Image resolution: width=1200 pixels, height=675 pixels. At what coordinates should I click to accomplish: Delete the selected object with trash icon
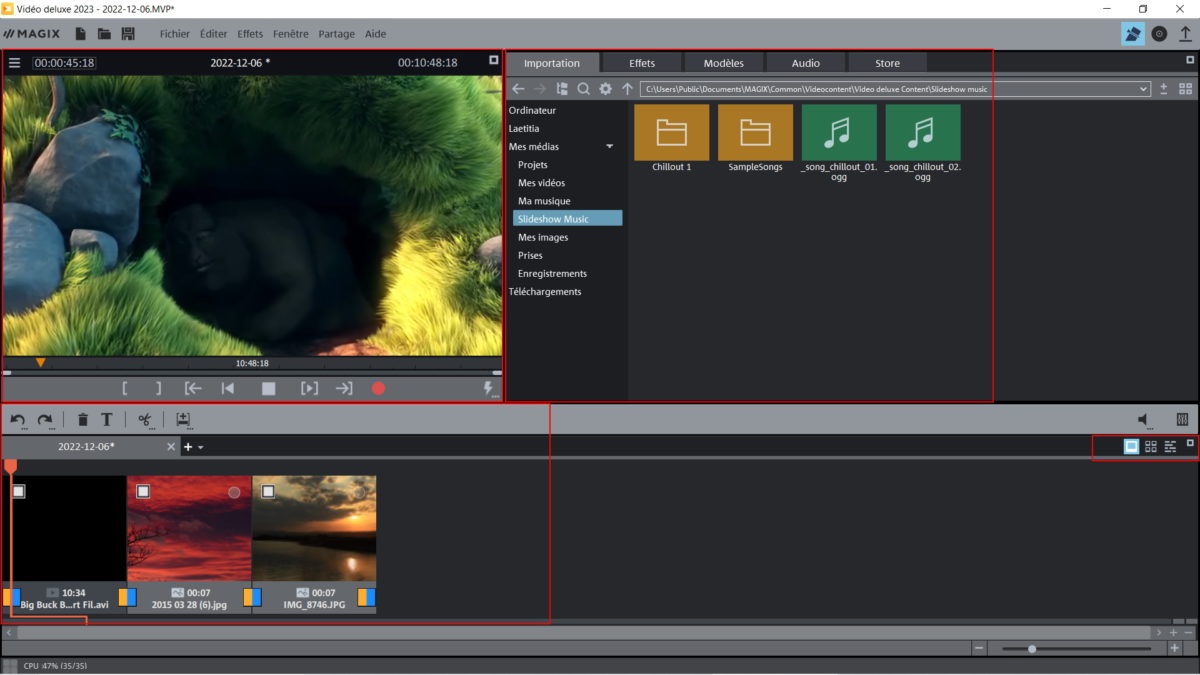(x=83, y=420)
